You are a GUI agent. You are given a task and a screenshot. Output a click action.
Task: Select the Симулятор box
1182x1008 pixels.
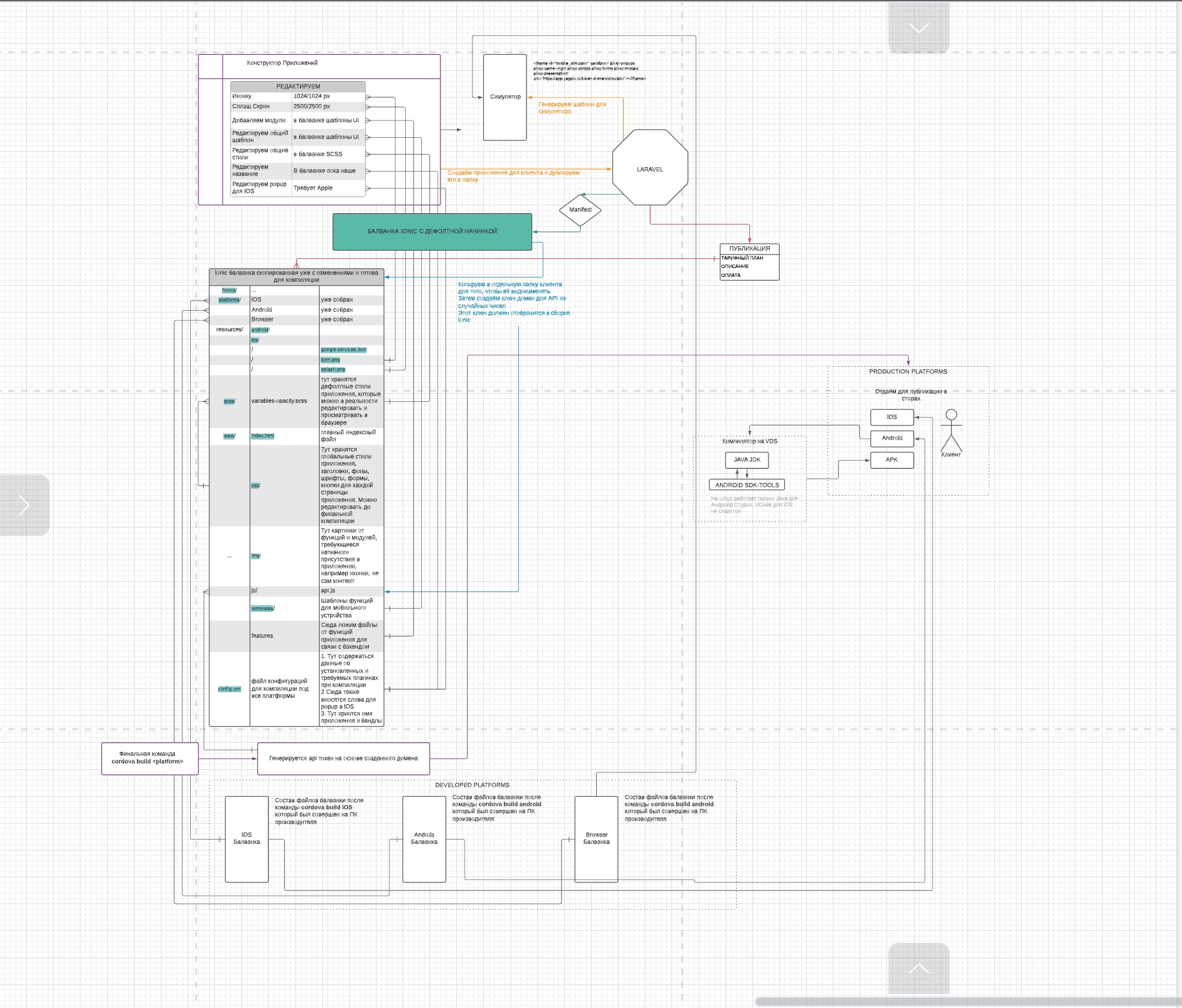pyautogui.click(x=505, y=97)
